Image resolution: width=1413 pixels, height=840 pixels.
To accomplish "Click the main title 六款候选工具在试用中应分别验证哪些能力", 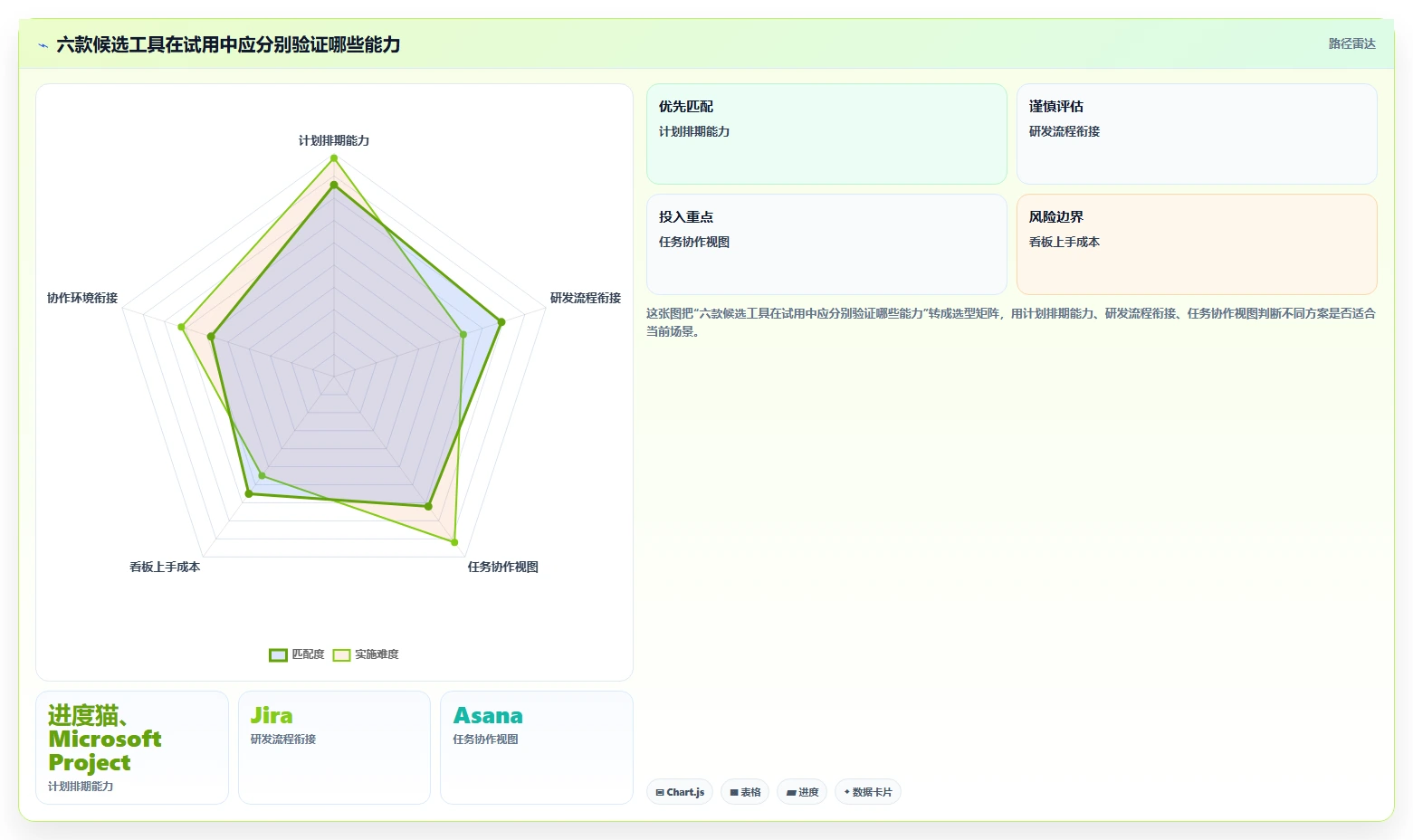I will [228, 44].
